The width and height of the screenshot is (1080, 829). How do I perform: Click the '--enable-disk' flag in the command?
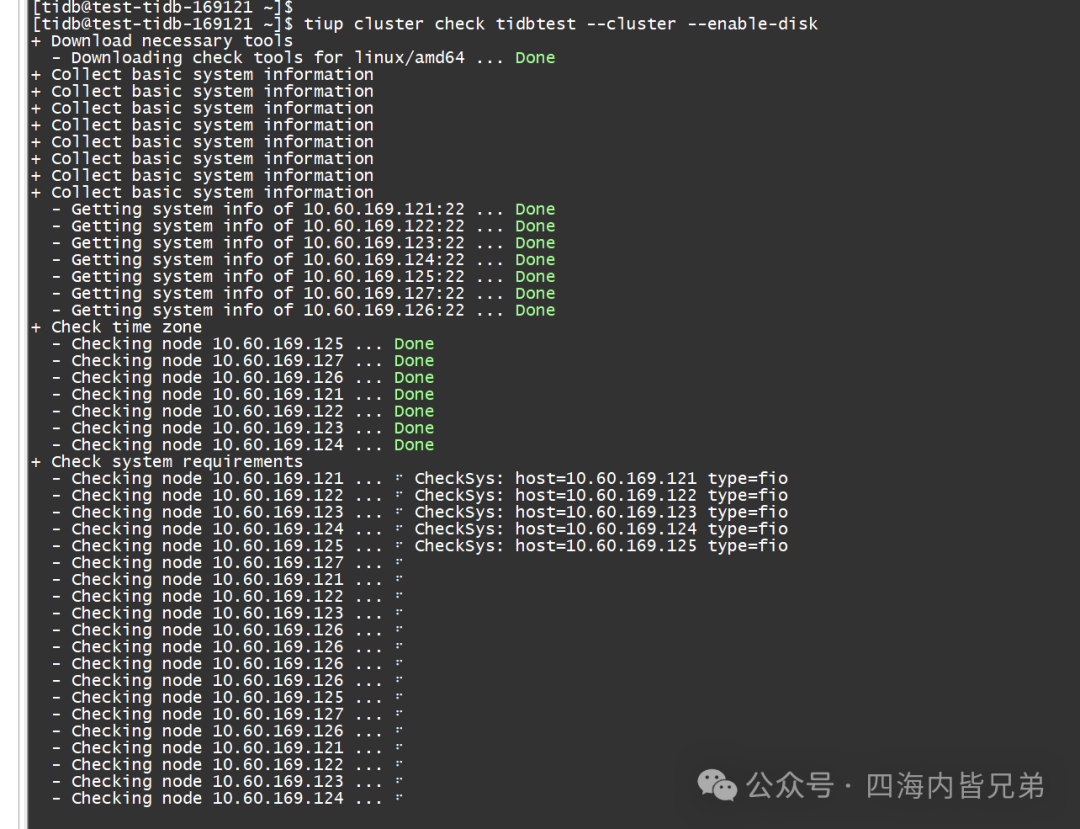coord(753,24)
